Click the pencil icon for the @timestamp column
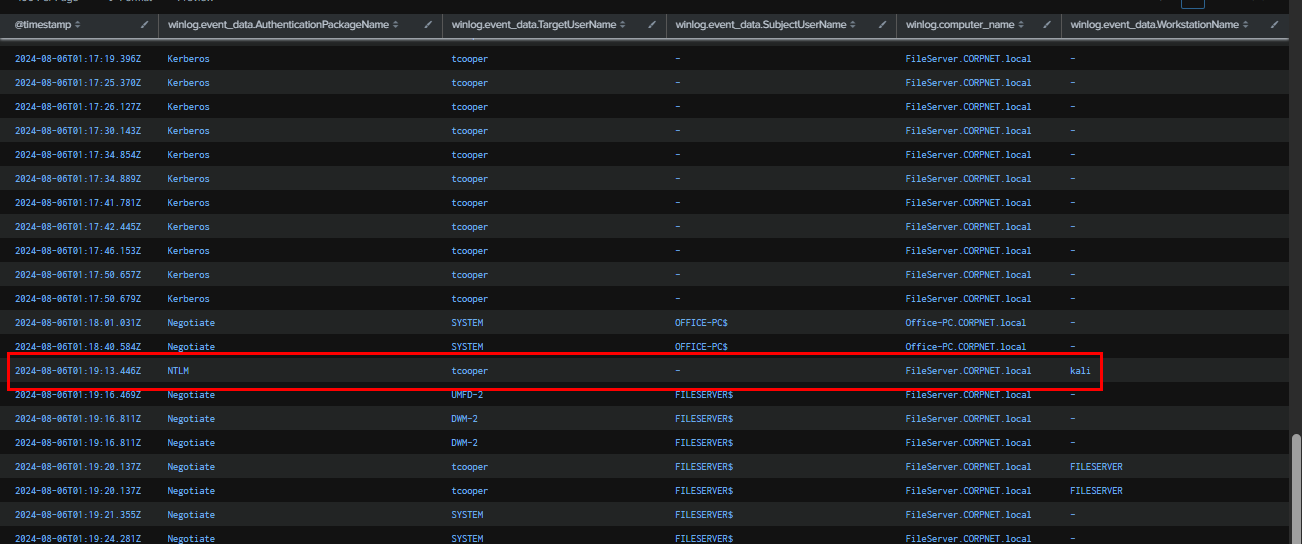 145,24
